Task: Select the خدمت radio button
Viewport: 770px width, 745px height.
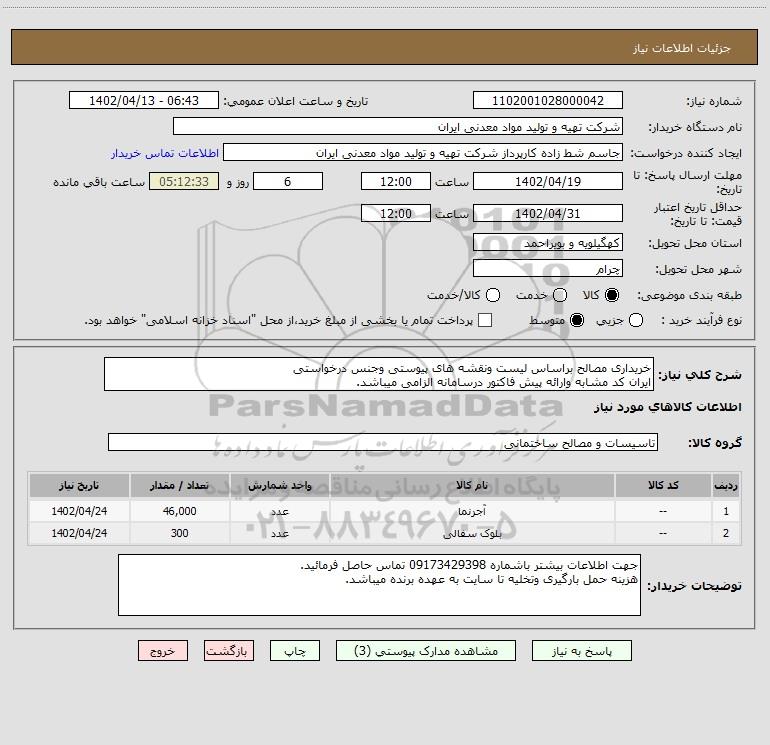Action: pos(560,295)
